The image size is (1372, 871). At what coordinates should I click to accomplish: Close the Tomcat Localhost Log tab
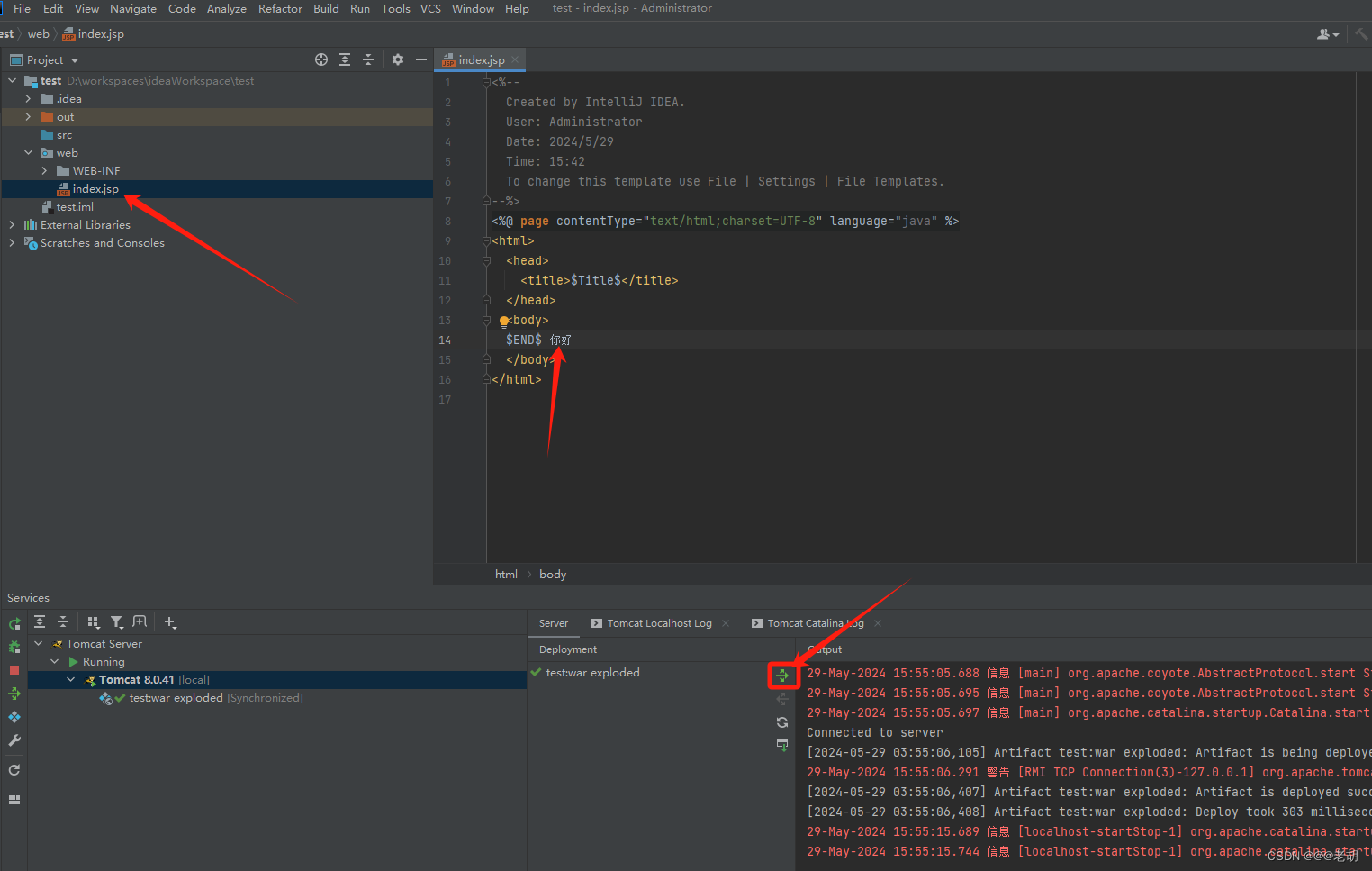pyautogui.click(x=727, y=623)
